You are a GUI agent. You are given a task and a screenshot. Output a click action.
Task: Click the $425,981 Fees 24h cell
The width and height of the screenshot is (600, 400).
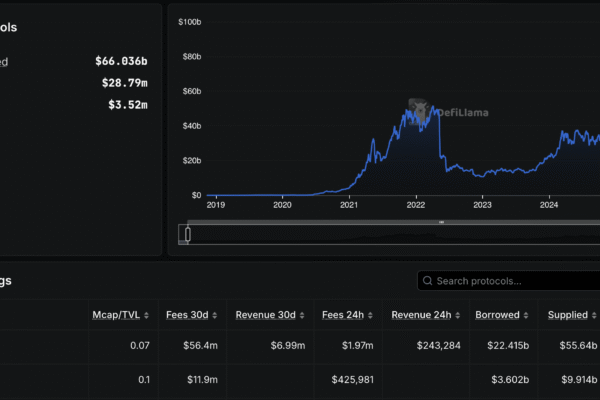pos(352,379)
